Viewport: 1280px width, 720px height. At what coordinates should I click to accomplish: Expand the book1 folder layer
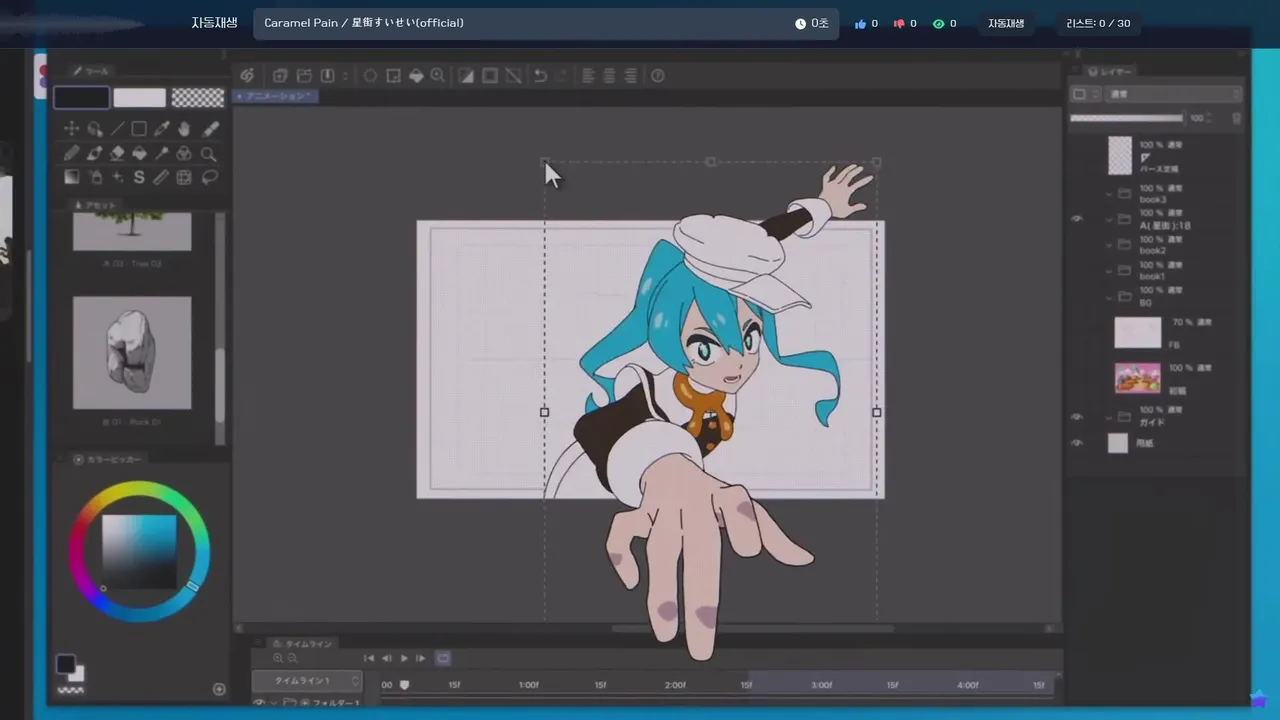[1109, 271]
